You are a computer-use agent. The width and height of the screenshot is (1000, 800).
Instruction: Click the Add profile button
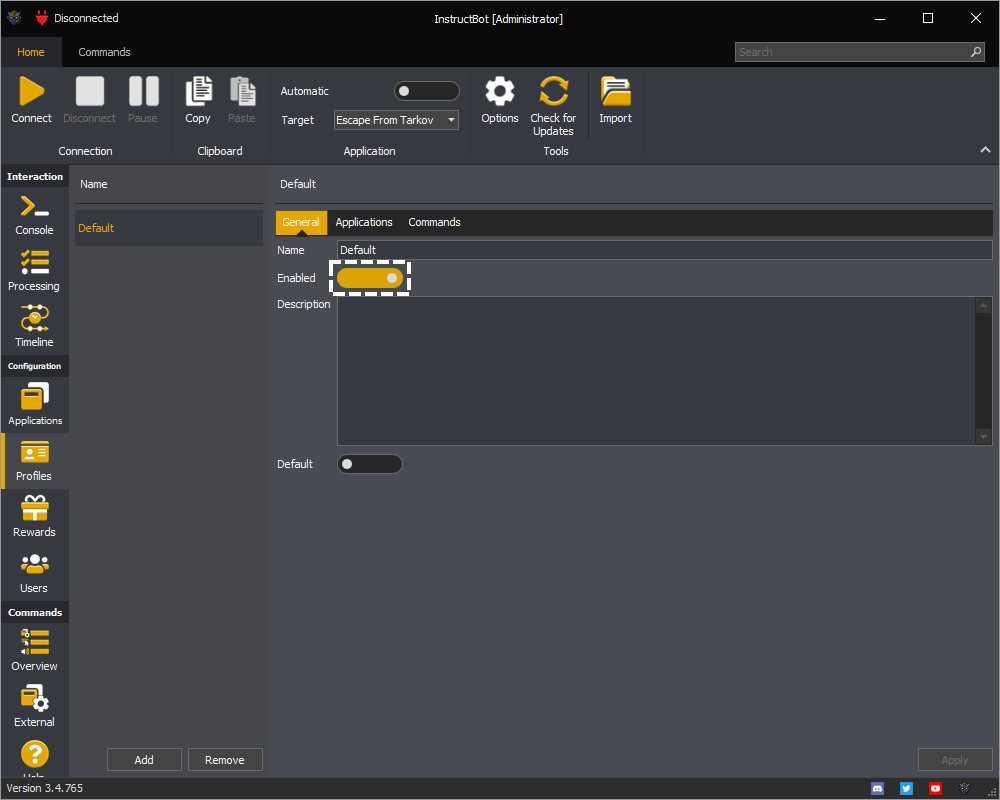tap(144, 760)
